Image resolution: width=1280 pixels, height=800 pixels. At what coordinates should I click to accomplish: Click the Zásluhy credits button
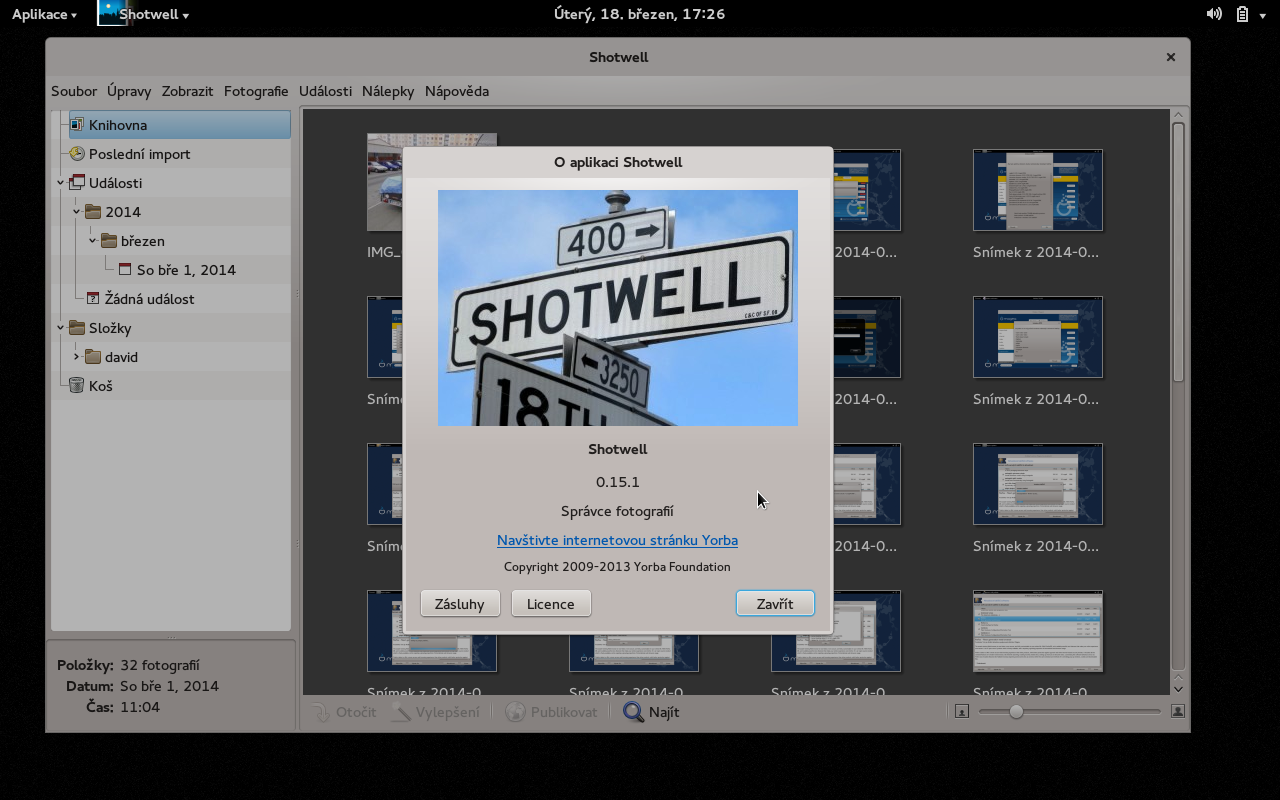[460, 604]
